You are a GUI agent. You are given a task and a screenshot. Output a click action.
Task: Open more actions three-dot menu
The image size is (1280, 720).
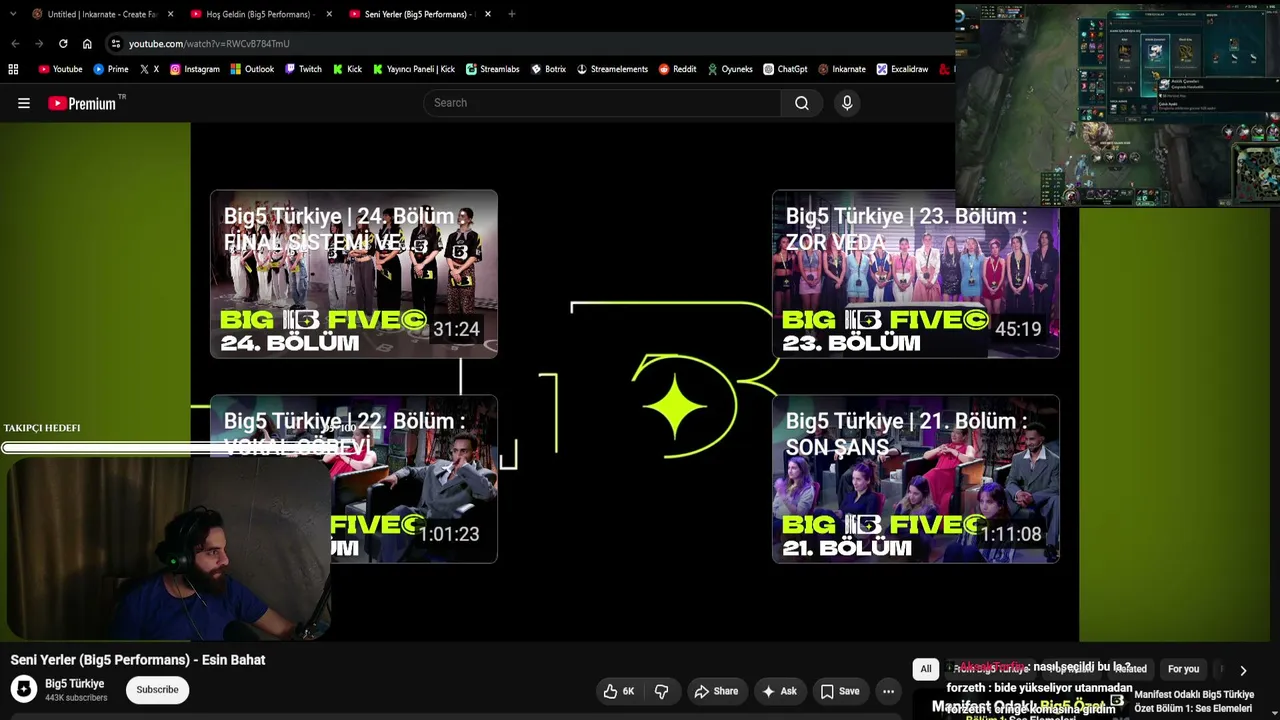[x=888, y=691]
